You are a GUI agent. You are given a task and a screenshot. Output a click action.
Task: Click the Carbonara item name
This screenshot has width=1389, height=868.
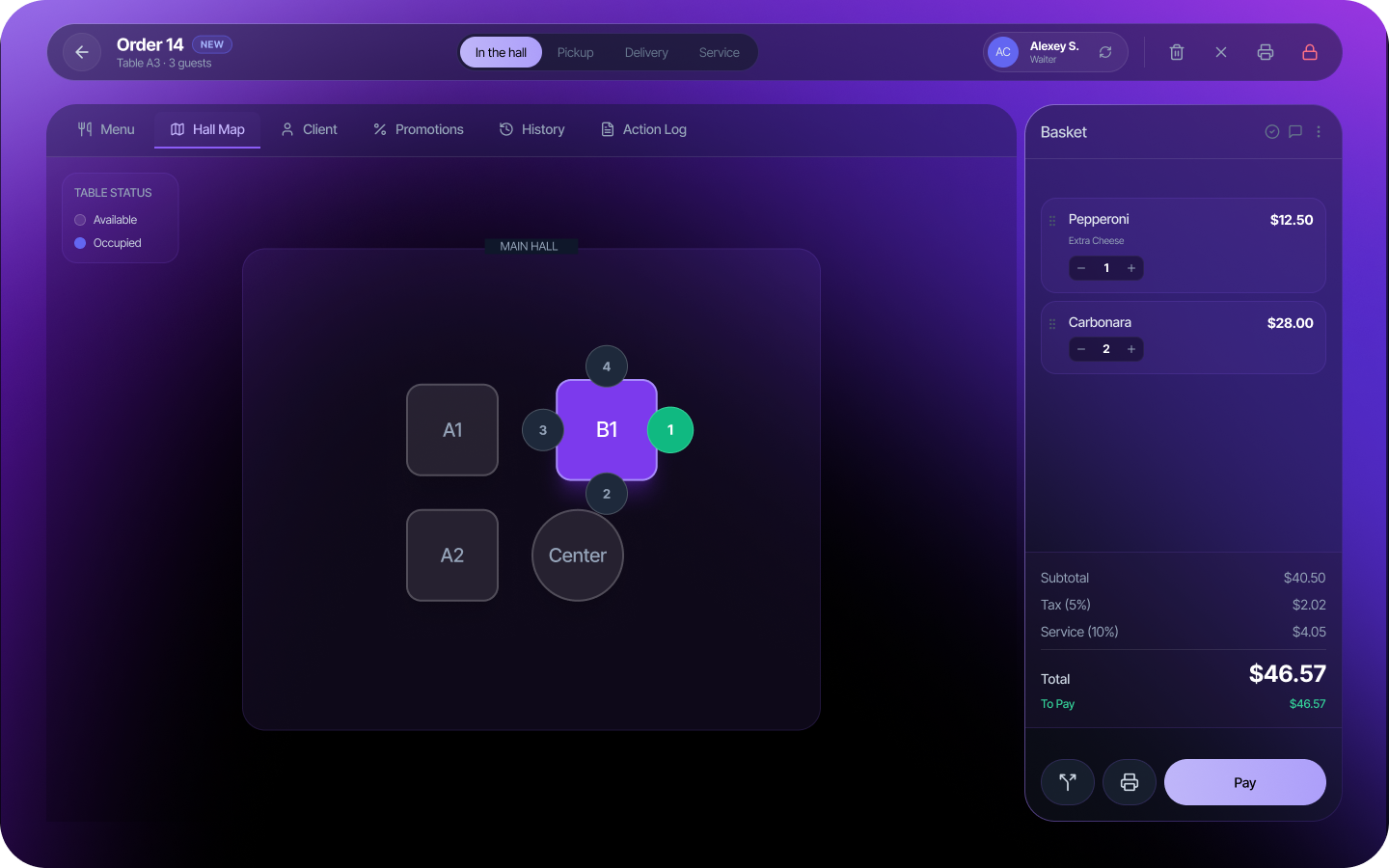pos(1100,322)
